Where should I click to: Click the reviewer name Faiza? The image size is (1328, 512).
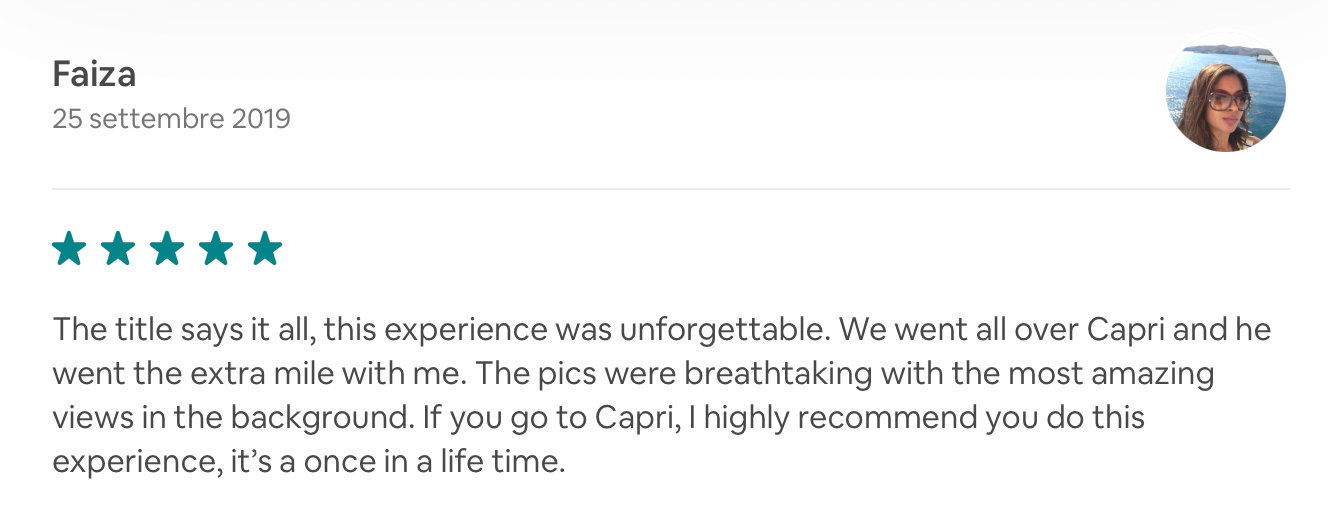pos(94,74)
